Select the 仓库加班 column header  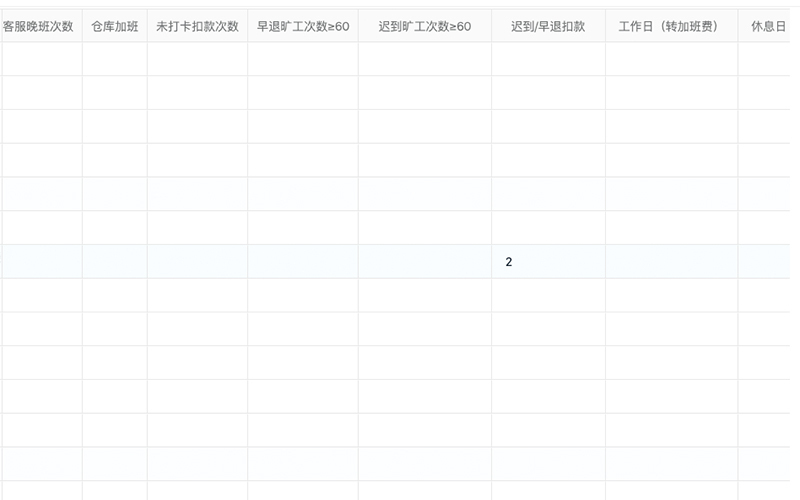tap(115, 26)
